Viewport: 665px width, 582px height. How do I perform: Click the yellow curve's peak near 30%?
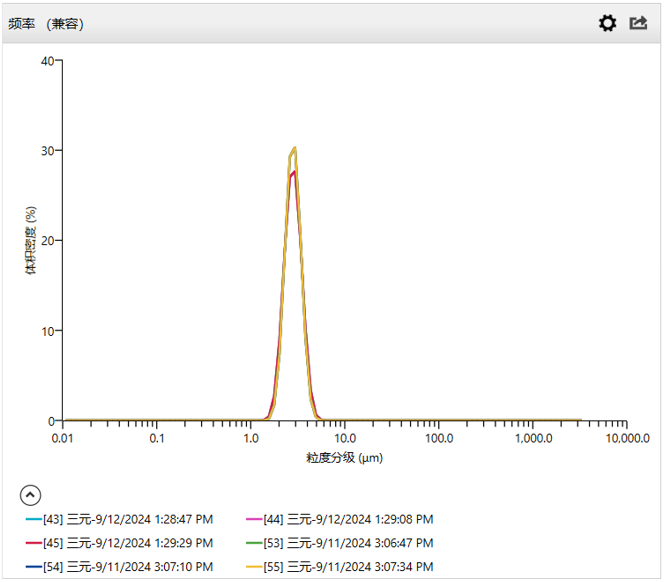click(294, 149)
